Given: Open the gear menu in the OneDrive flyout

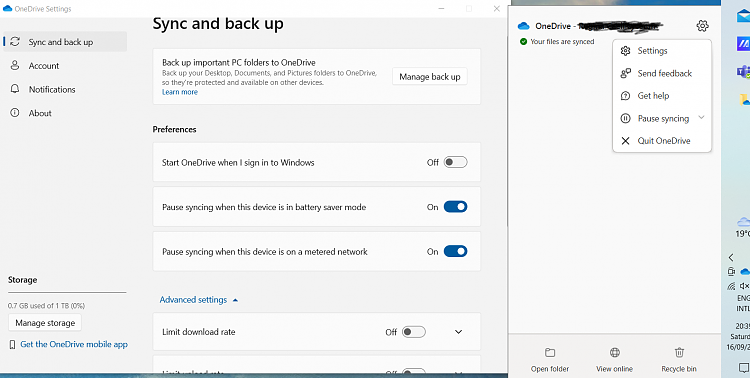Looking at the screenshot, I should pyautogui.click(x=702, y=26).
